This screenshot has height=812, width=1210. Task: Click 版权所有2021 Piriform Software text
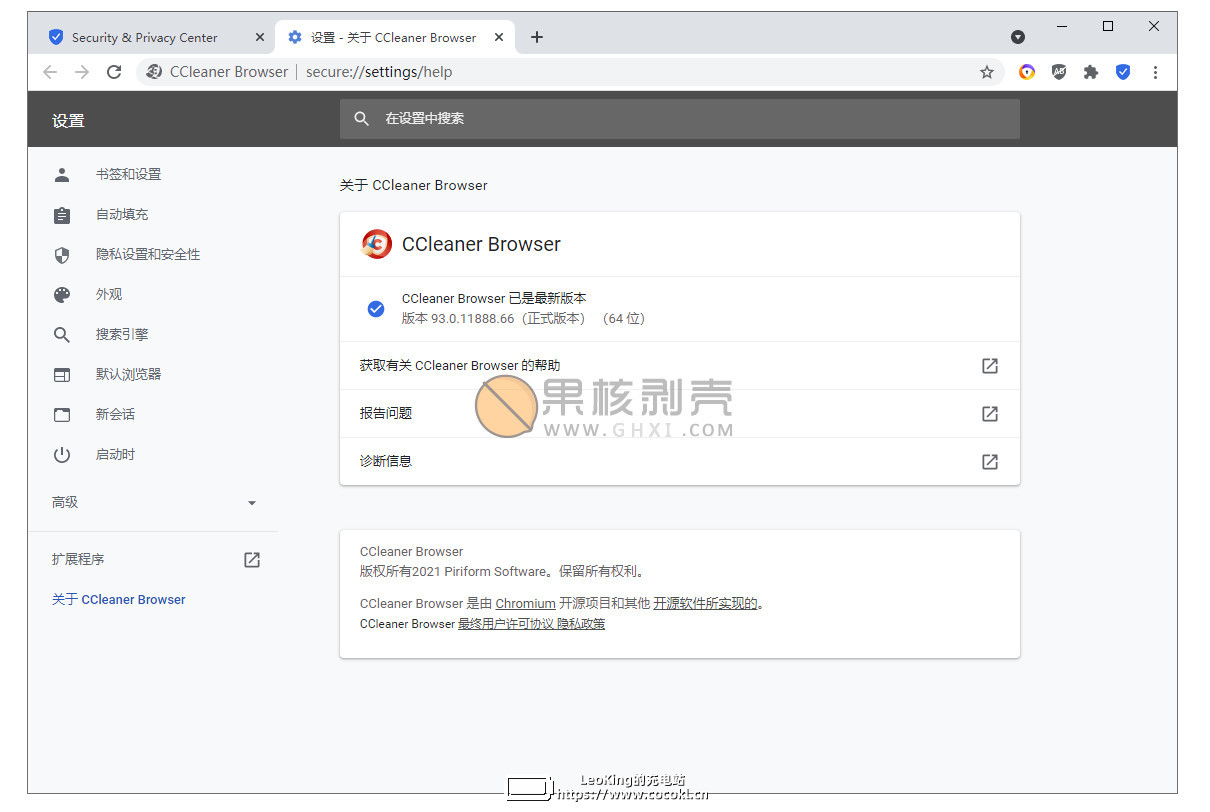454,572
